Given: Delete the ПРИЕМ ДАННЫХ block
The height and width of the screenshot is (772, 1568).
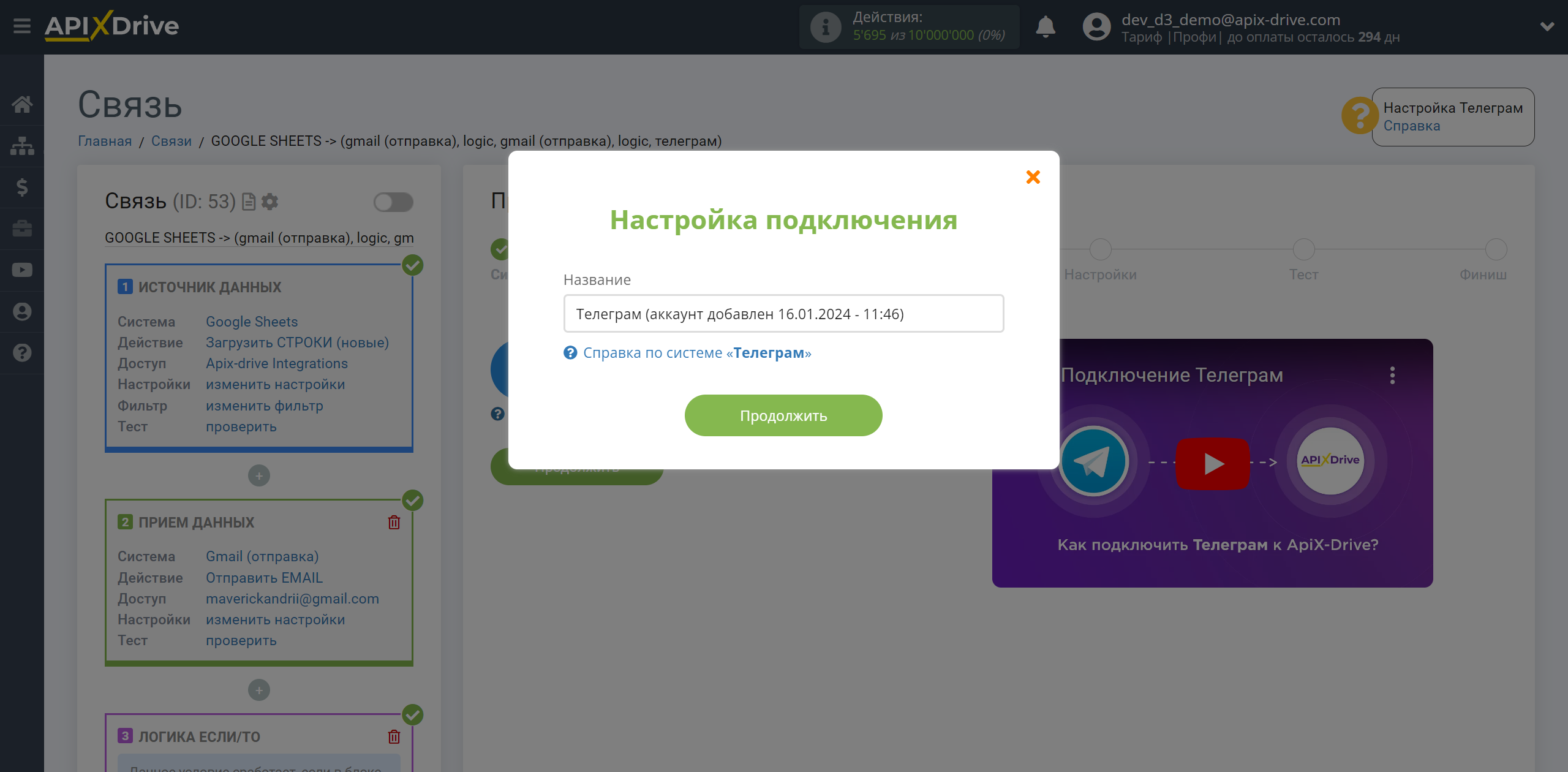Looking at the screenshot, I should click(394, 522).
